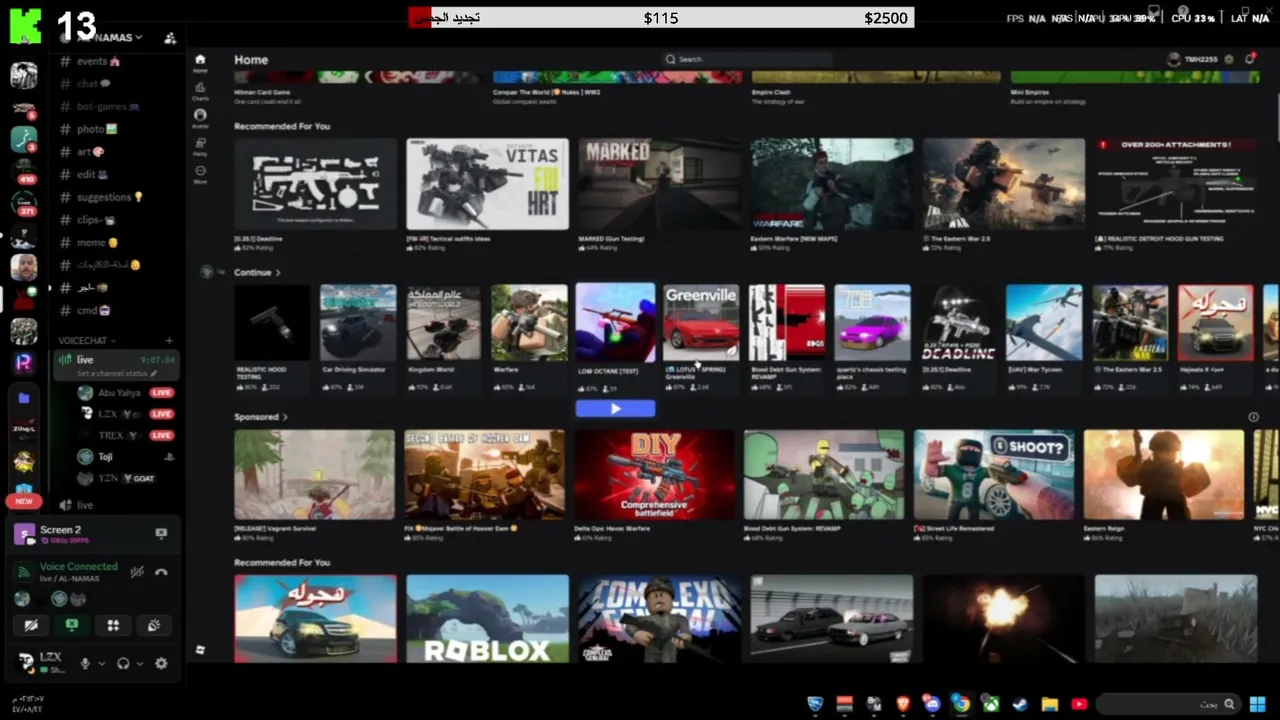Click user Abu Yahya in voice channel
The width and height of the screenshot is (1280, 720).
tap(119, 393)
